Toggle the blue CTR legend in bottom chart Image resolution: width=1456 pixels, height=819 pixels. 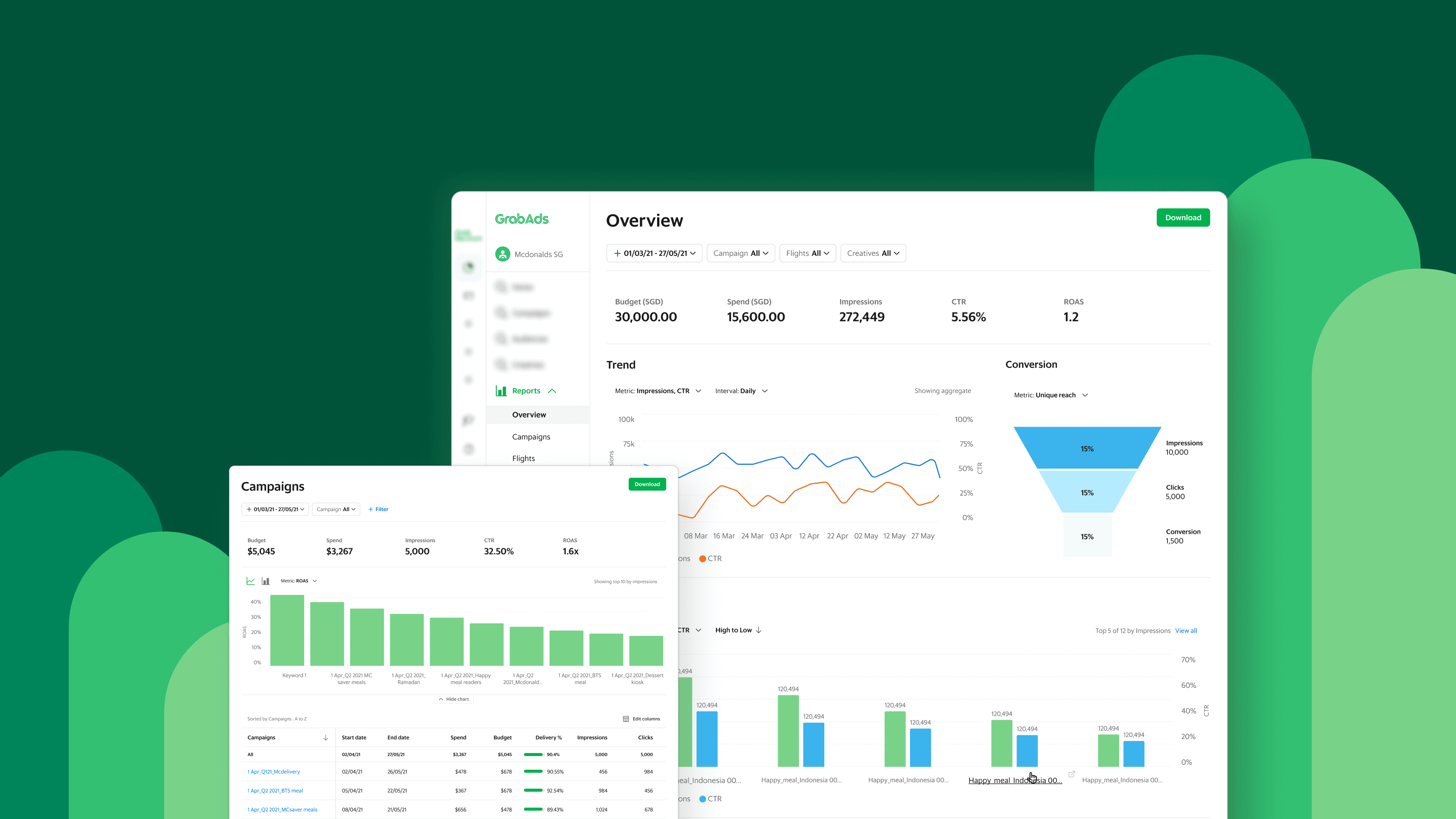point(711,799)
